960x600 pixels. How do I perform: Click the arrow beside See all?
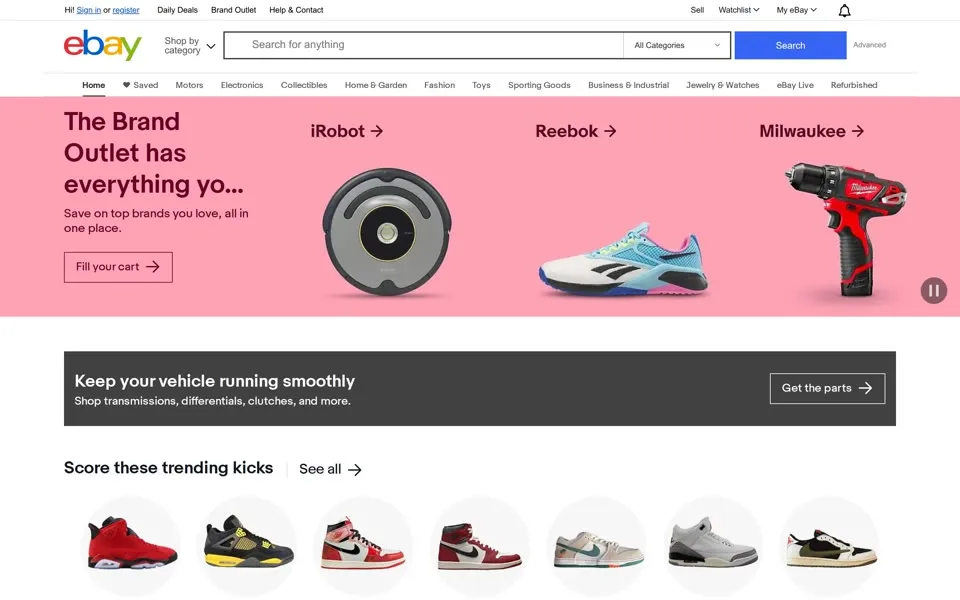(355, 470)
